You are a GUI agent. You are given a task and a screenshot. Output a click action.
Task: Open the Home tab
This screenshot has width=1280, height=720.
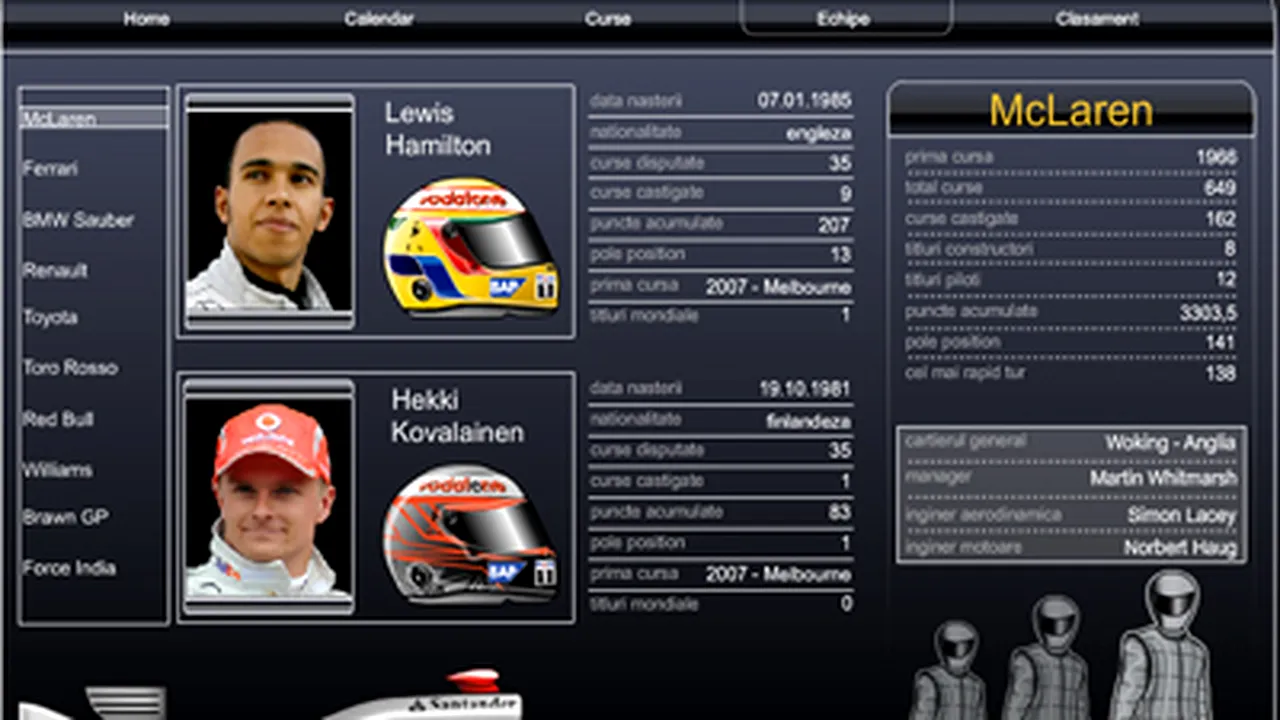pos(146,19)
